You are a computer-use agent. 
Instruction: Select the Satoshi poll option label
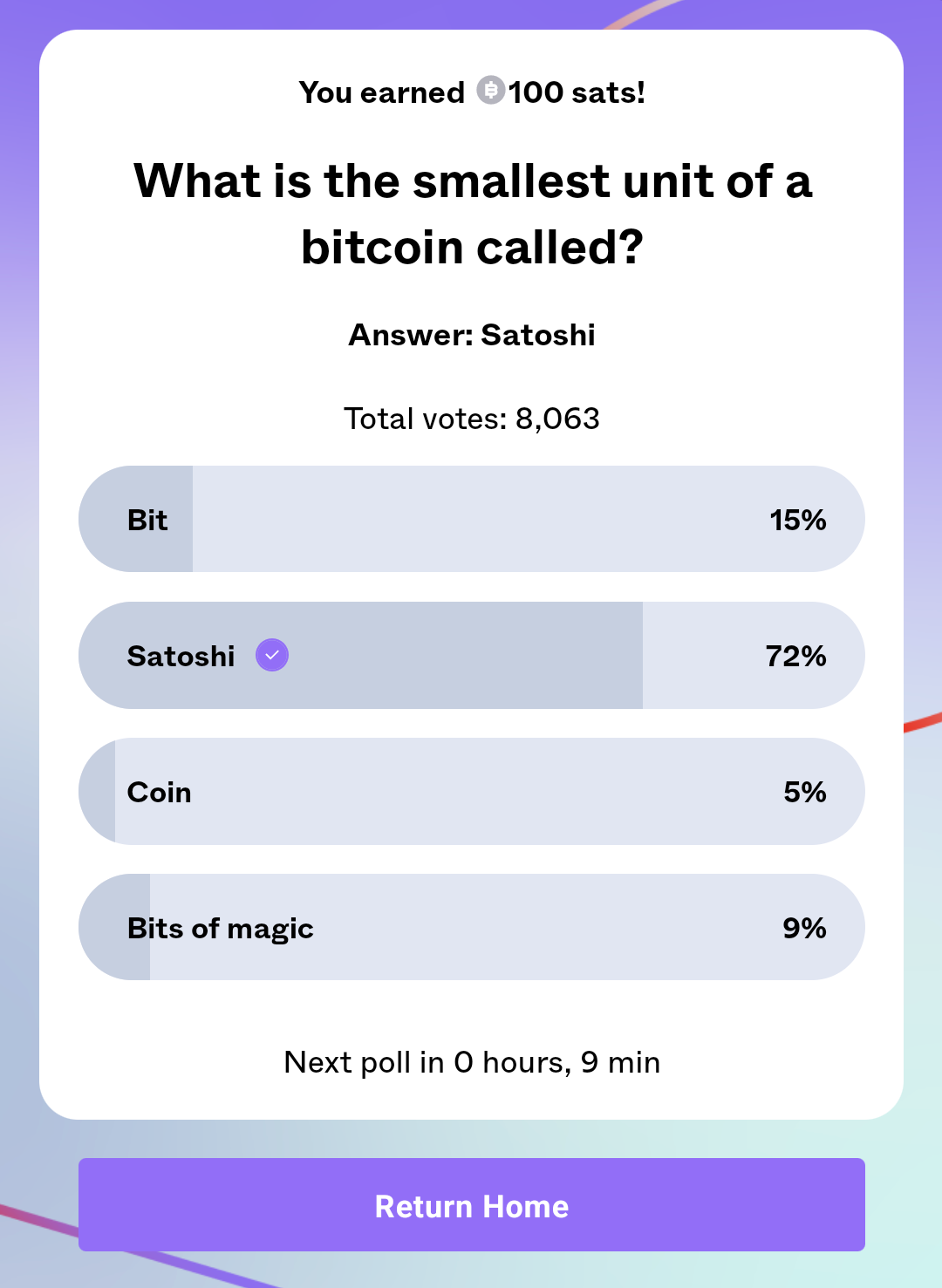tap(181, 656)
